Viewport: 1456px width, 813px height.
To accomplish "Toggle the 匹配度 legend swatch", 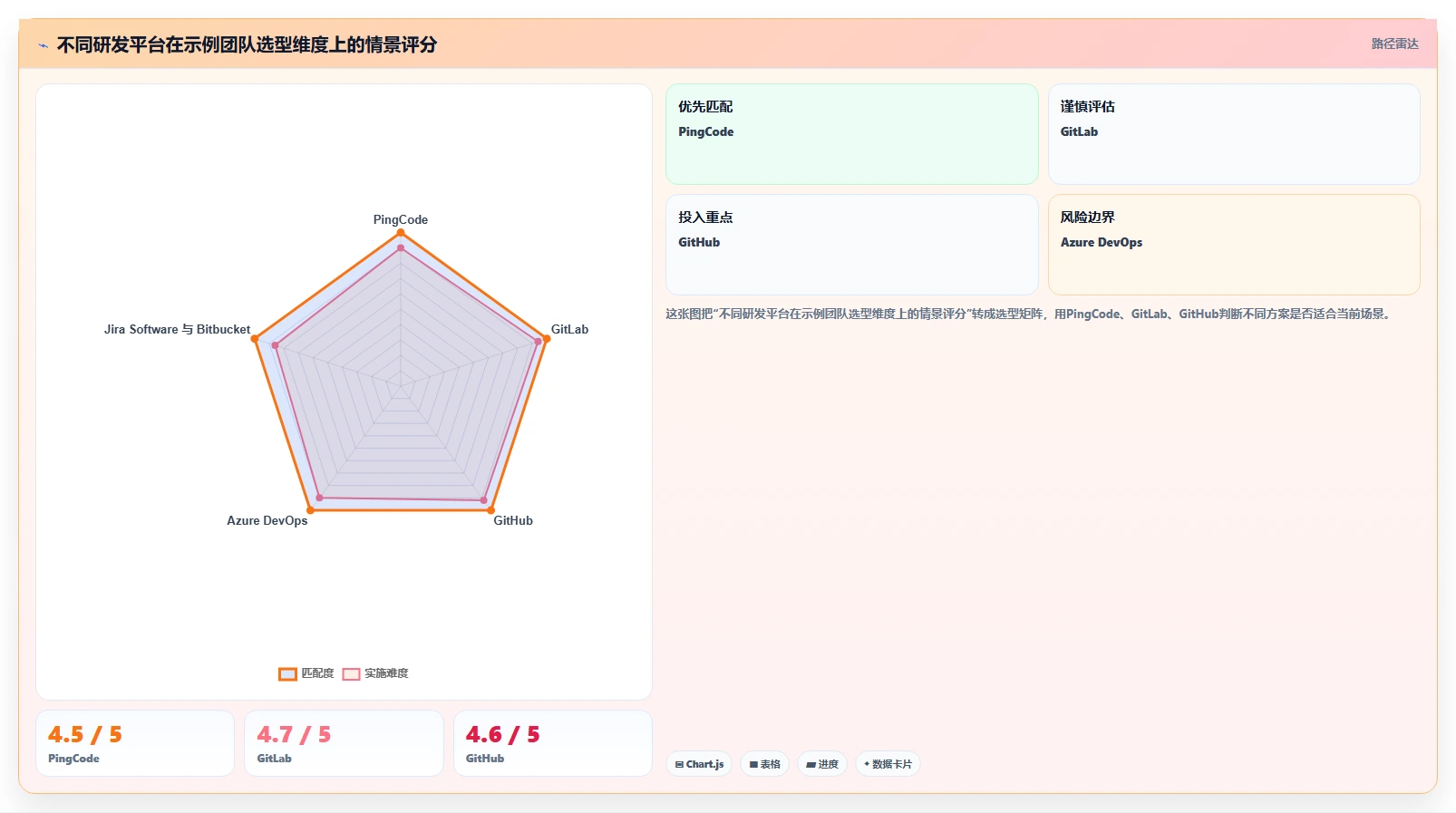I will pyautogui.click(x=287, y=673).
